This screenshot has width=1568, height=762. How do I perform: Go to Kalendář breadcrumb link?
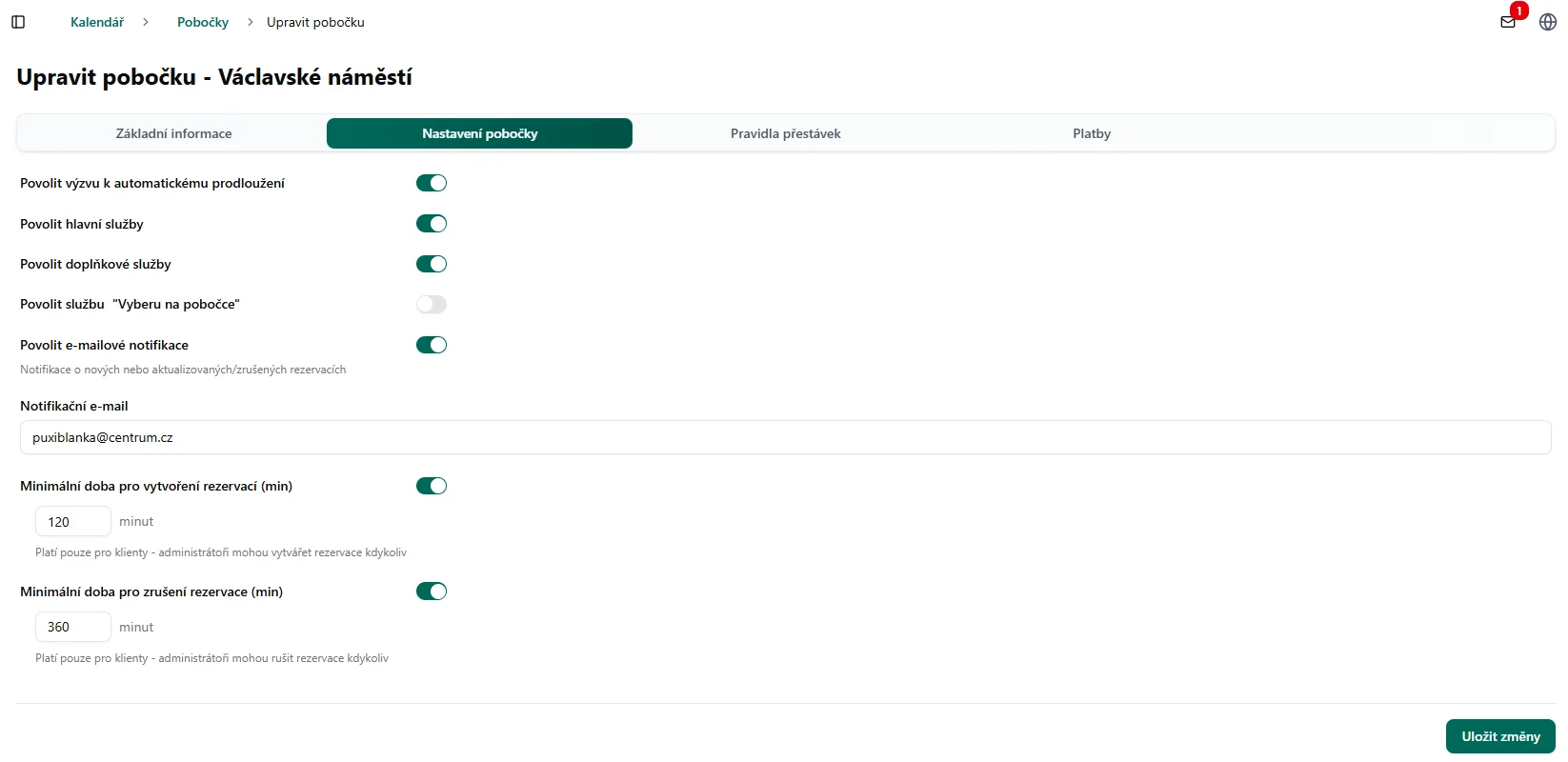tap(97, 22)
